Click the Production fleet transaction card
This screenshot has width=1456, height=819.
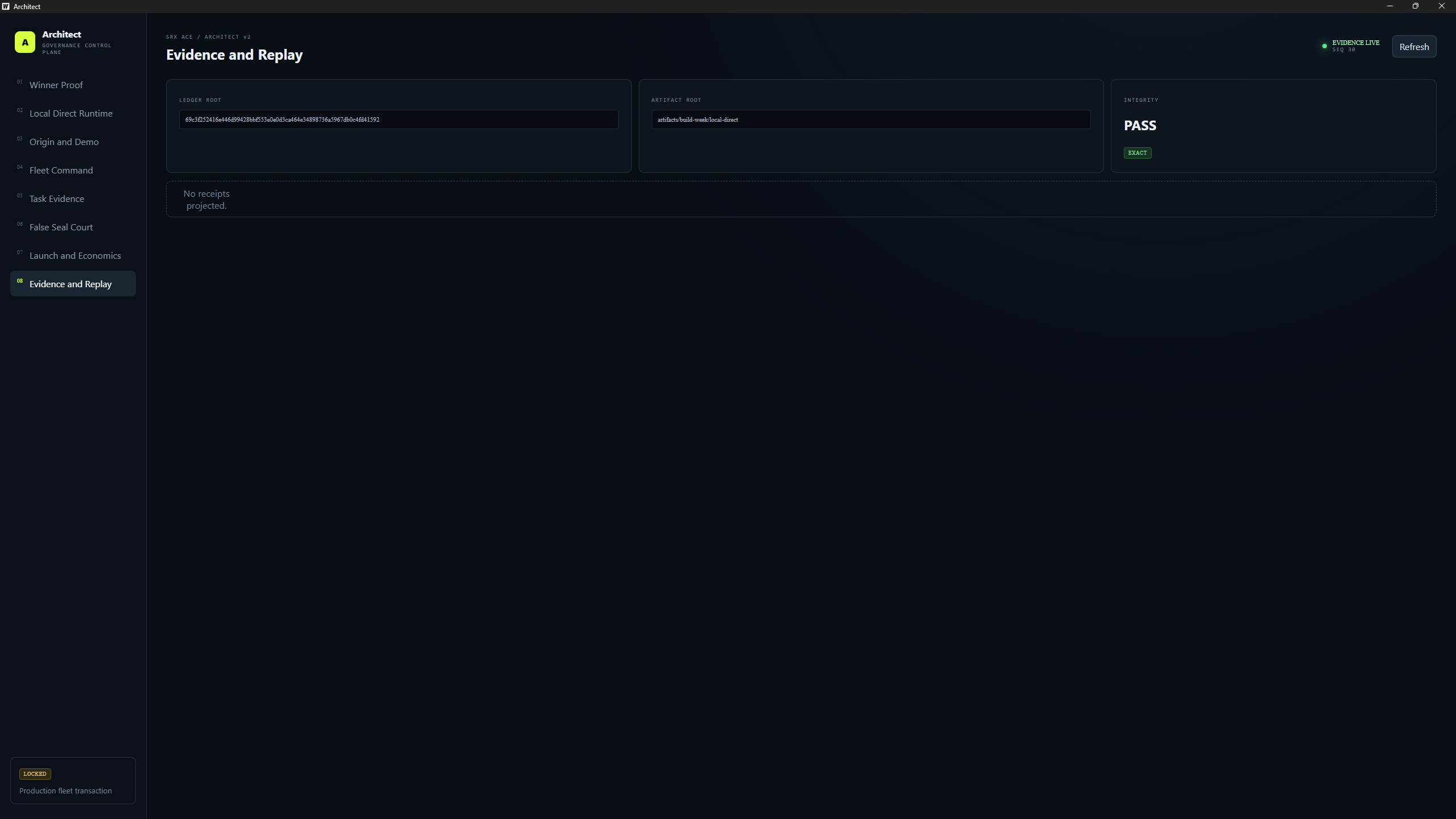[x=73, y=780]
